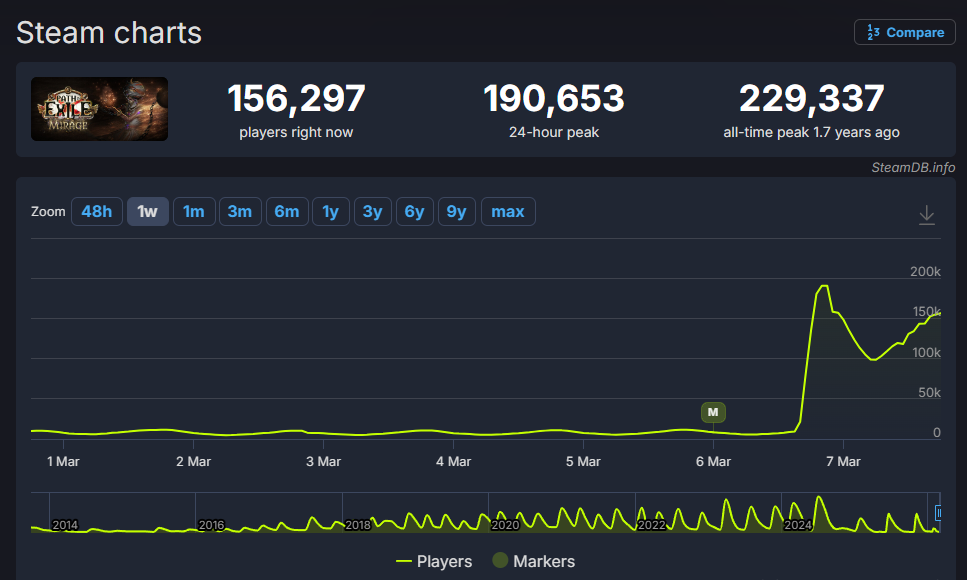This screenshot has height=580, width=967.
Task: Show max chart range
Action: pos(508,212)
